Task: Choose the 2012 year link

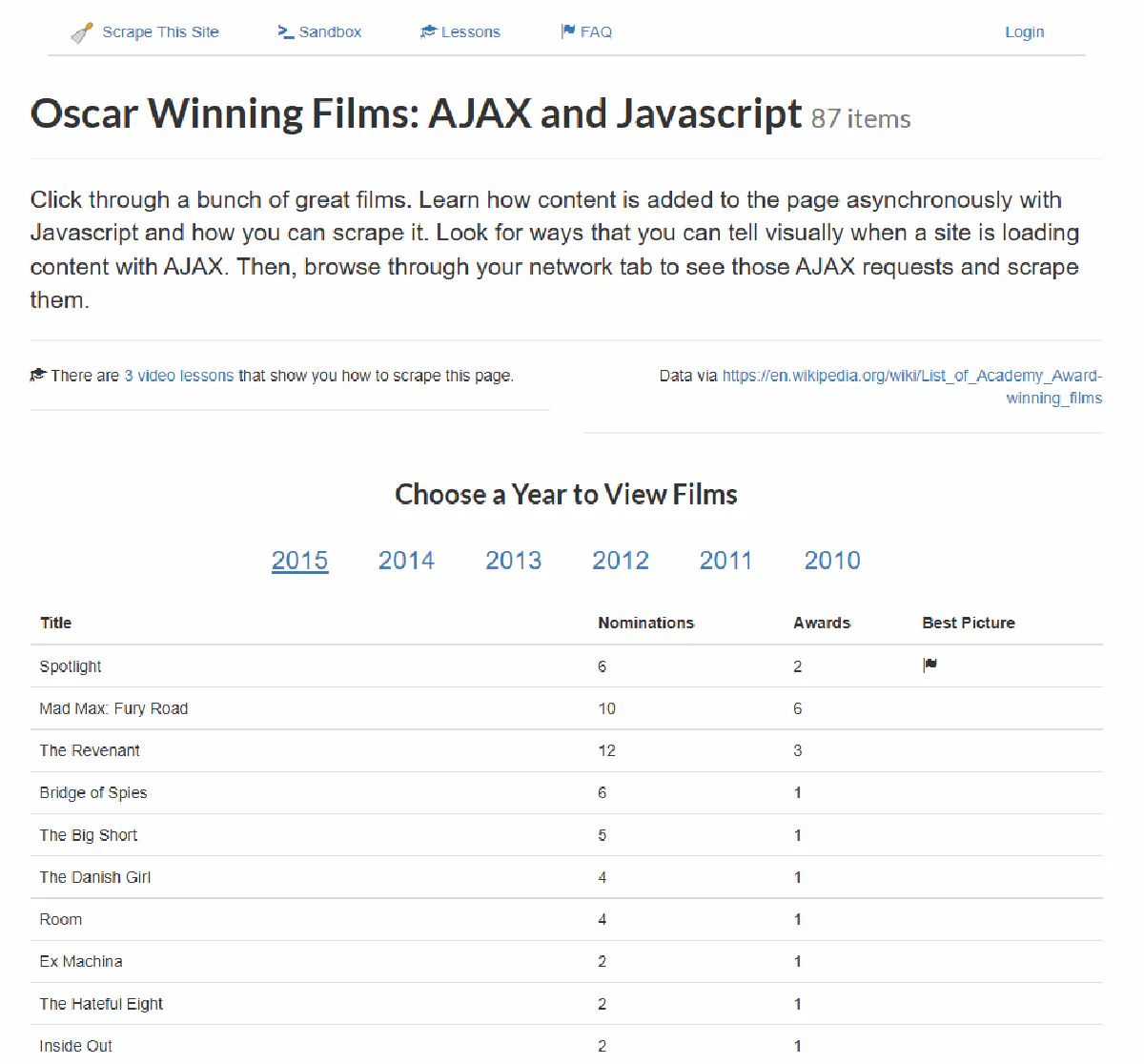Action: tap(621, 561)
